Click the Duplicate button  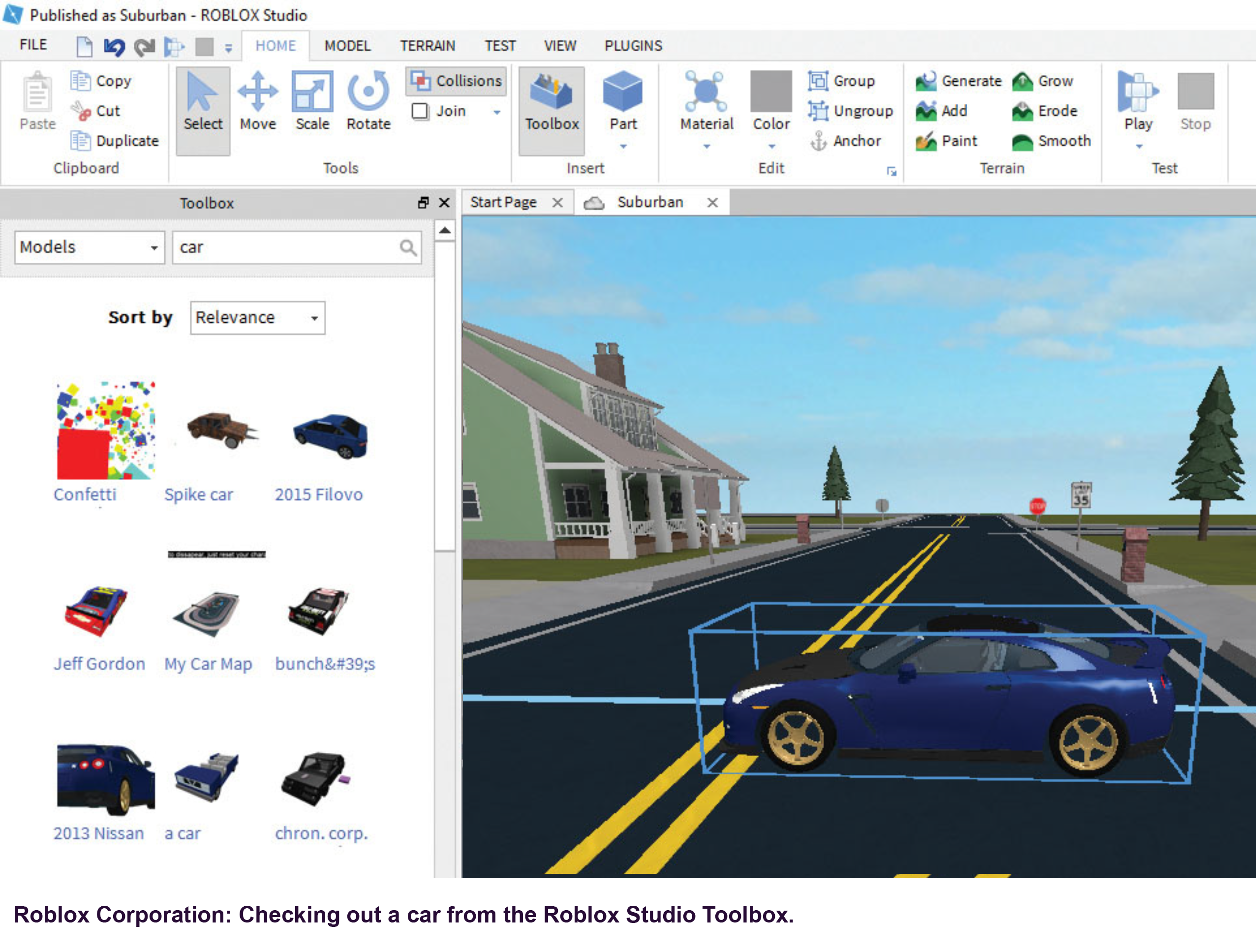click(115, 141)
